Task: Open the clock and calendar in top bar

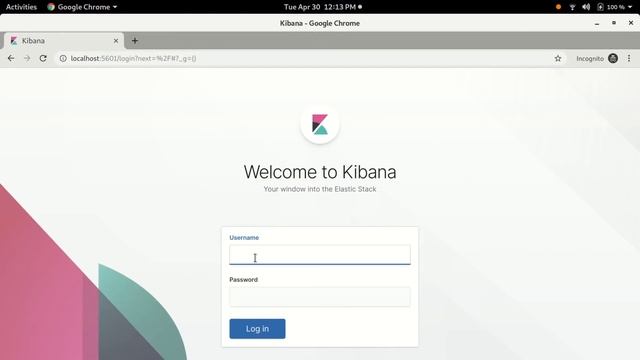Action: [x=322, y=7]
